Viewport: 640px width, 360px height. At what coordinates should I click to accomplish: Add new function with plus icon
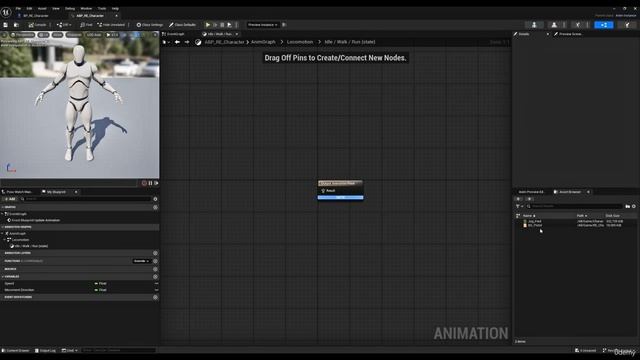(x=155, y=261)
